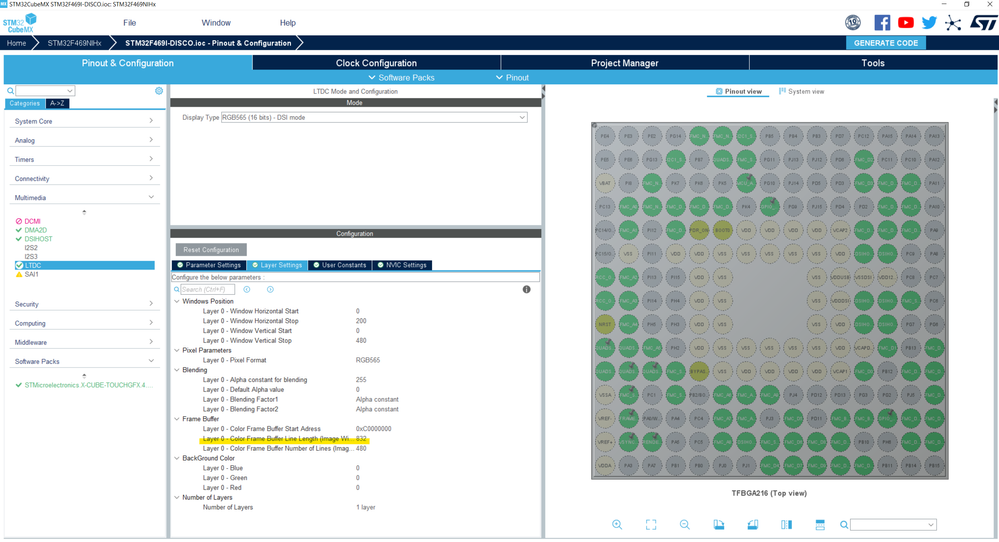Switch to the Clock Configuration tab
Image resolution: width=999 pixels, height=542 pixels.
click(377, 63)
